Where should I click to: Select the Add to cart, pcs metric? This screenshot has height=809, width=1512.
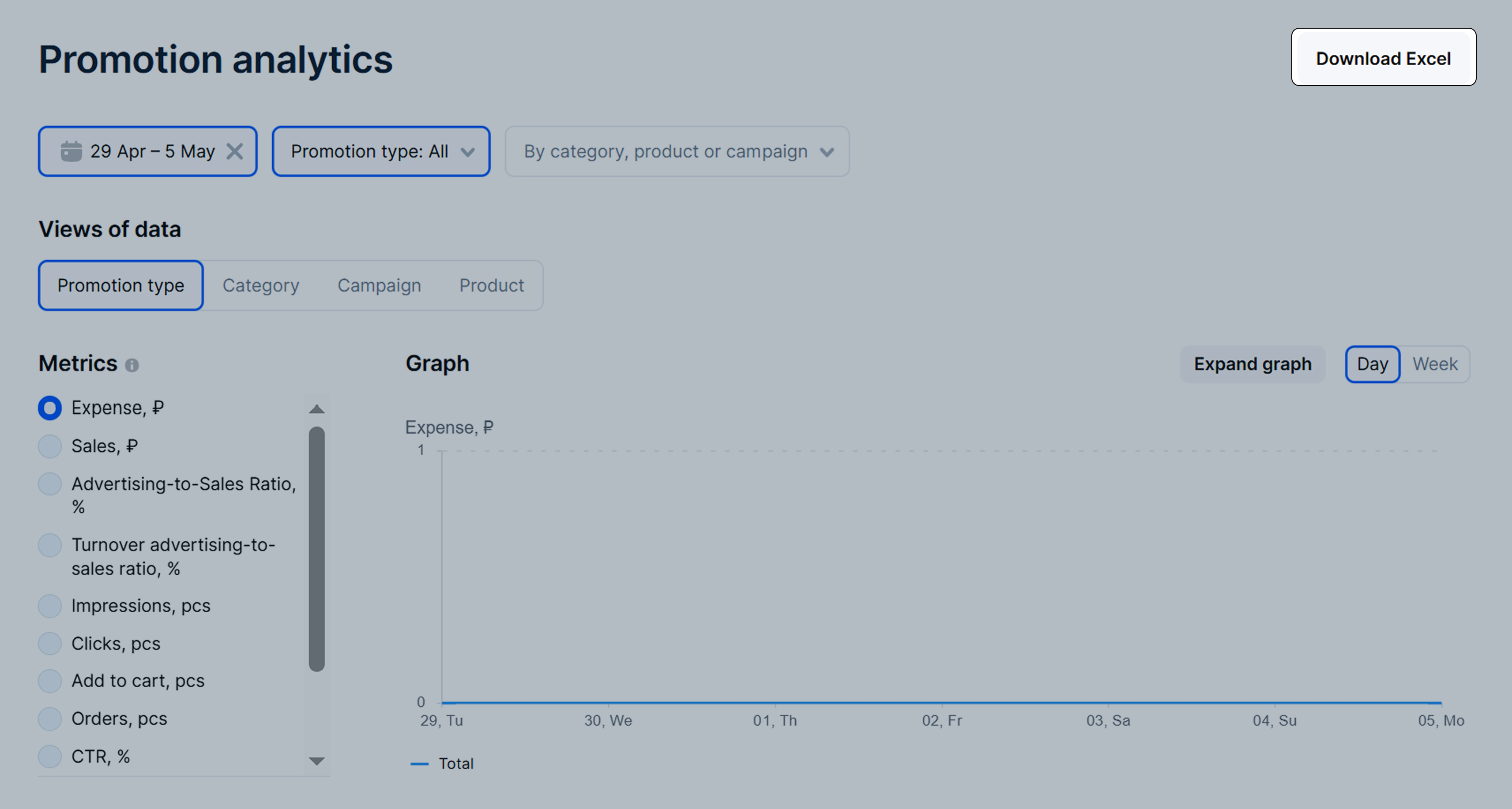(x=50, y=681)
